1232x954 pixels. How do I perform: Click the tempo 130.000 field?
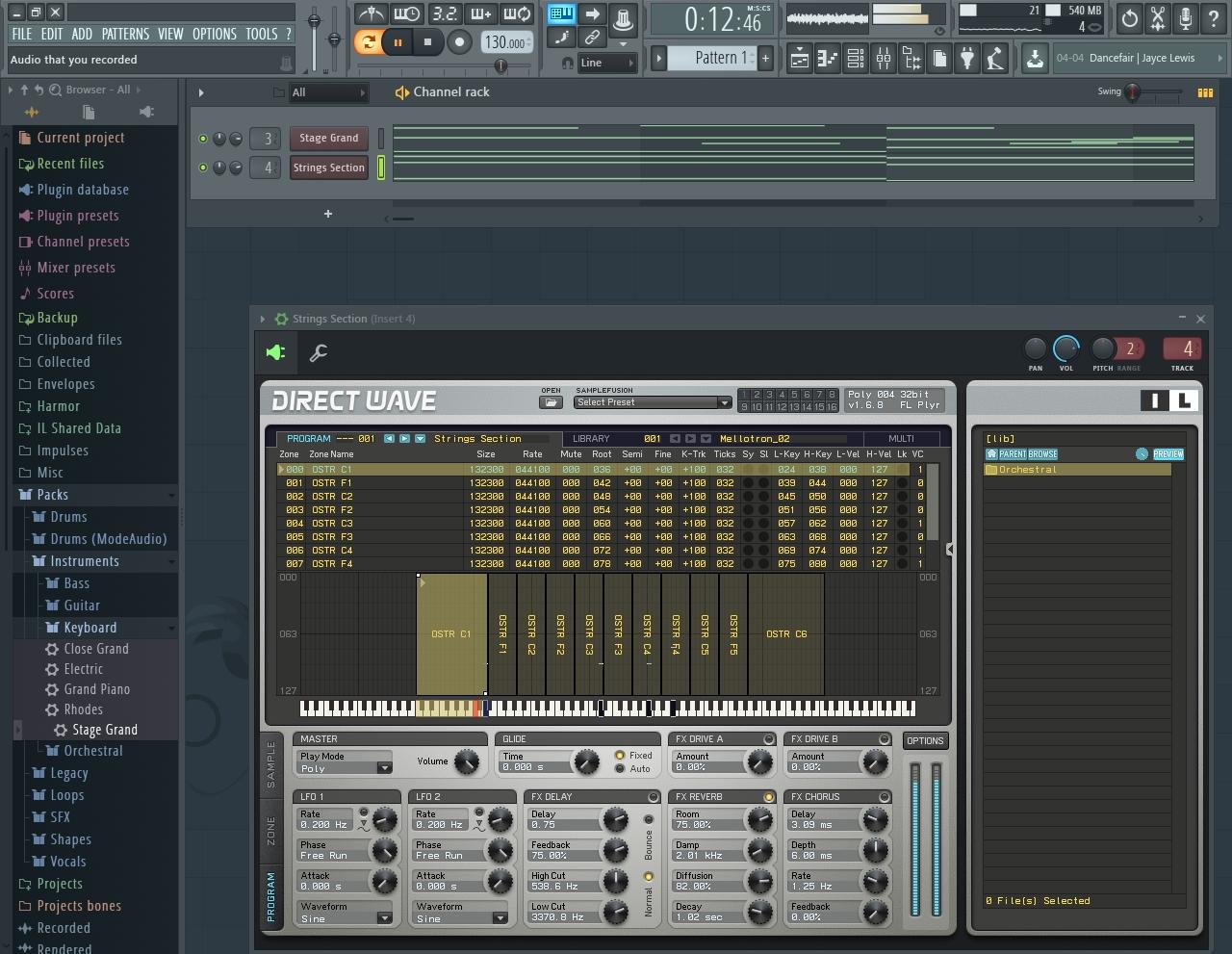coord(505,42)
